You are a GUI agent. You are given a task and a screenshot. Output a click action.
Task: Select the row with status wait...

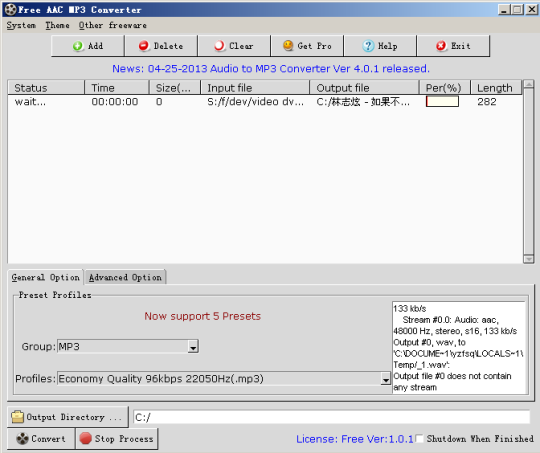(x=265, y=102)
